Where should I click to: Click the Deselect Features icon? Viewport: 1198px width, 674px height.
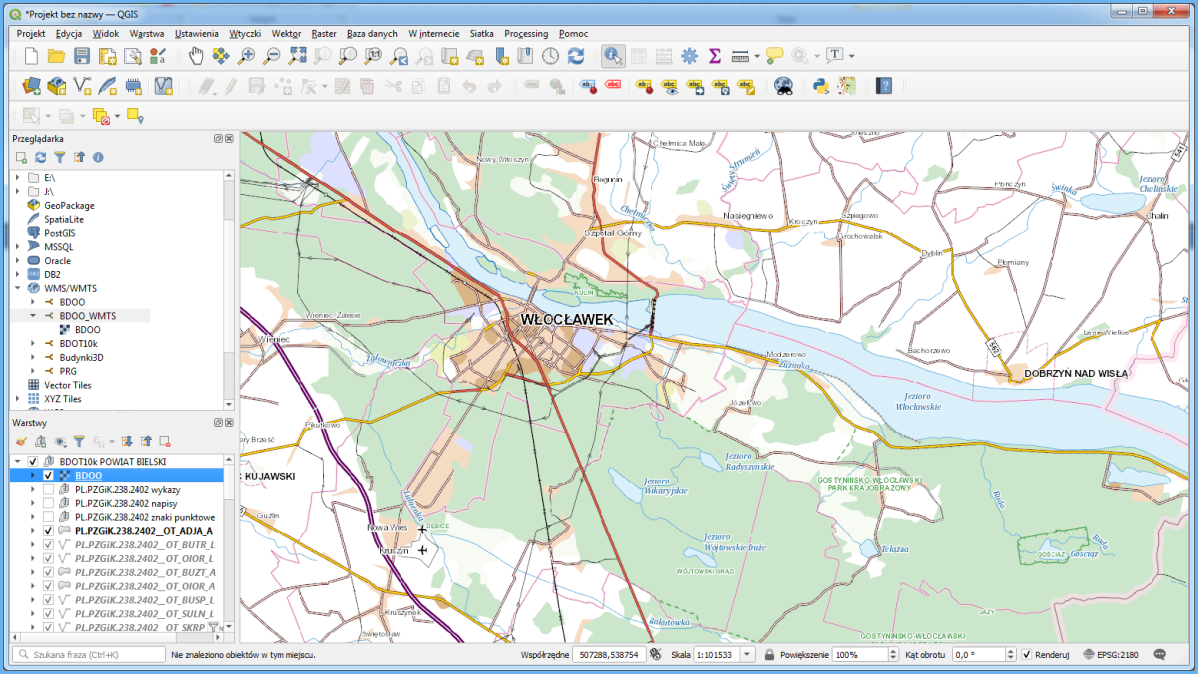pos(101,116)
